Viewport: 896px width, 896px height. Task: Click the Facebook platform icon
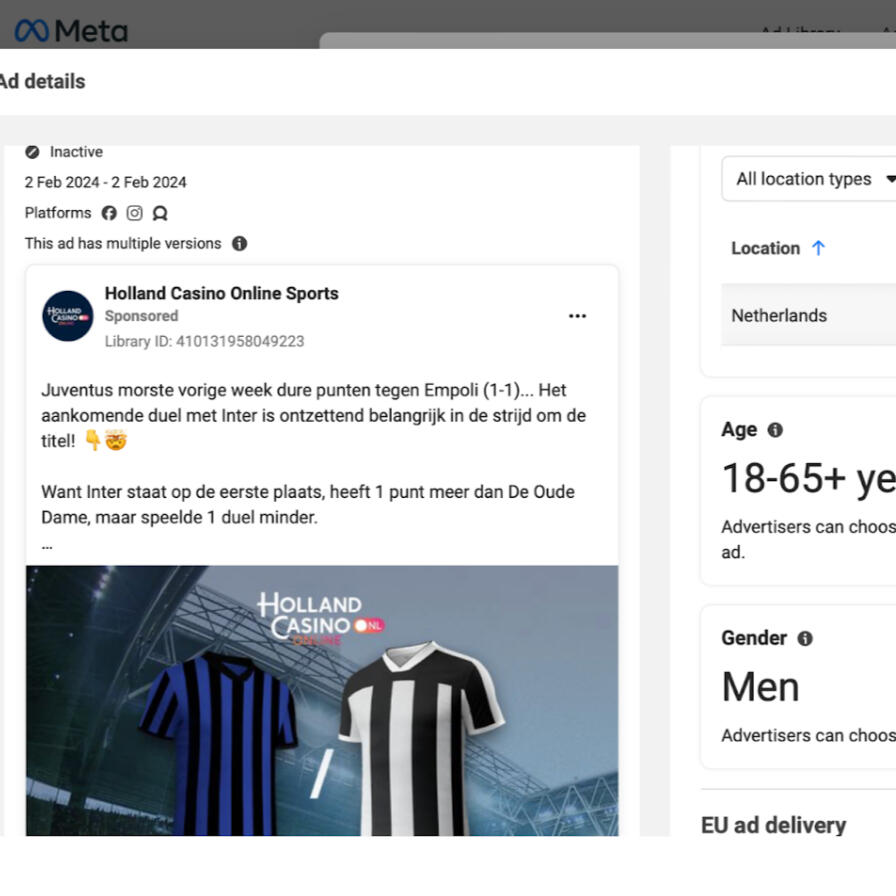(109, 213)
